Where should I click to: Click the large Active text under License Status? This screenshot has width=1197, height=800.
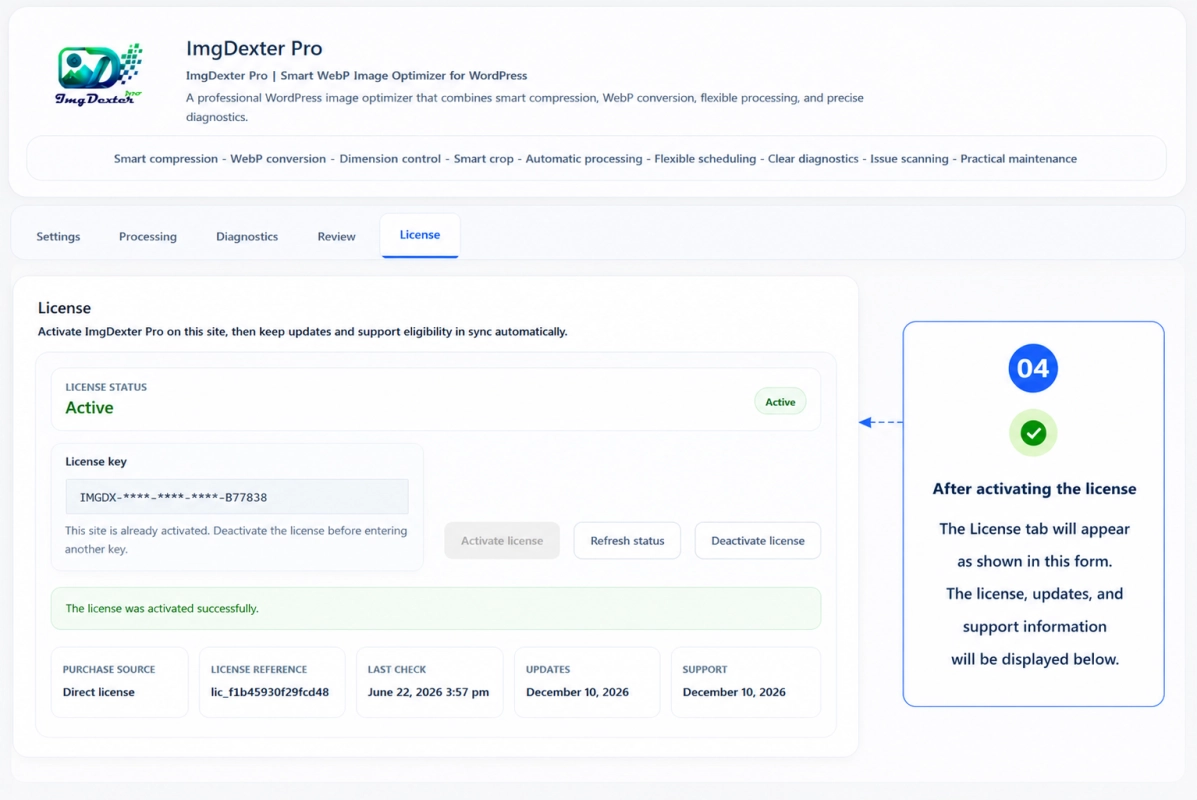tap(89, 408)
